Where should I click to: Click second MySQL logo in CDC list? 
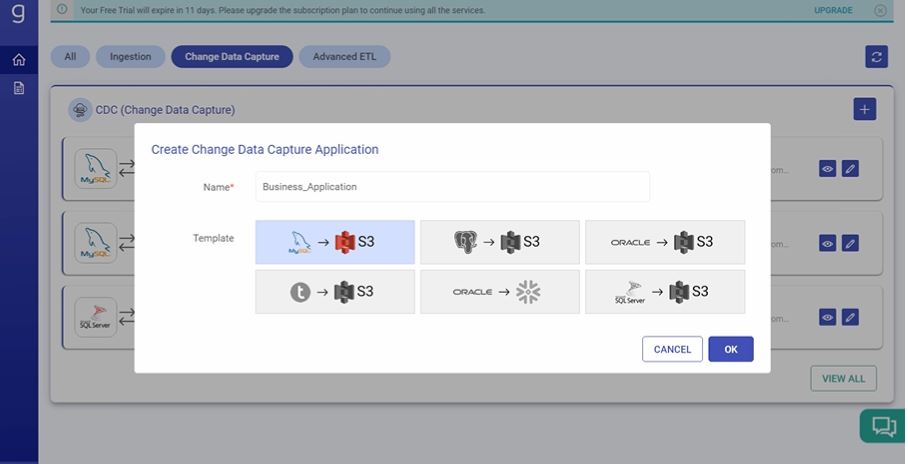tap(96, 243)
